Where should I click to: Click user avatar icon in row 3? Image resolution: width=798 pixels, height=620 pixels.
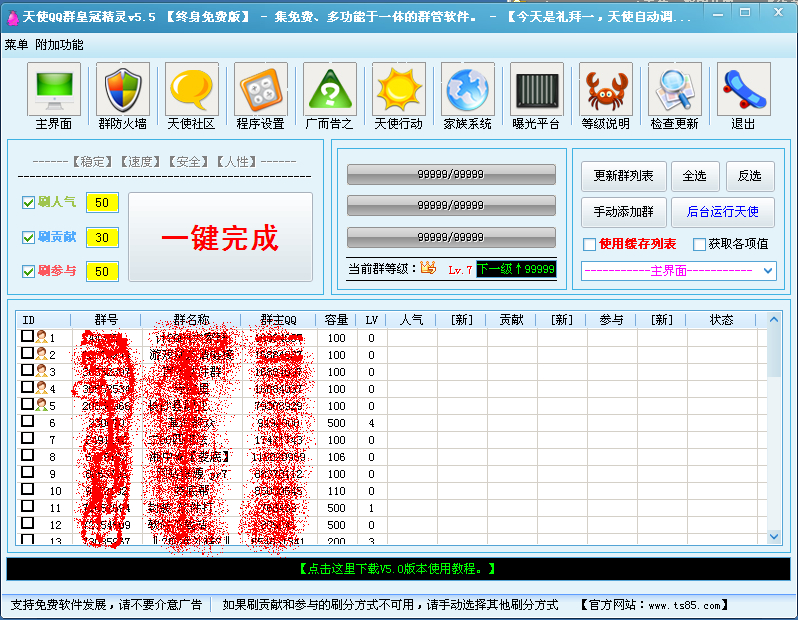[42, 371]
